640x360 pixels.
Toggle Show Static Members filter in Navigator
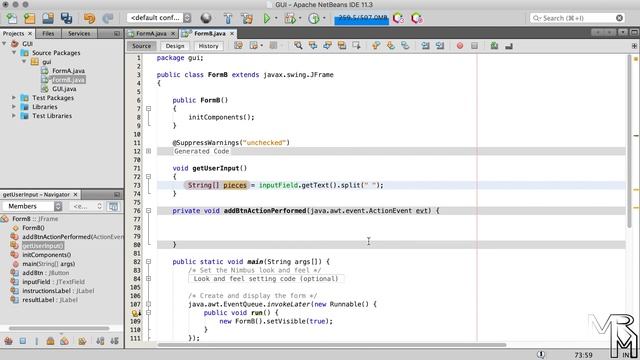(x=36, y=341)
